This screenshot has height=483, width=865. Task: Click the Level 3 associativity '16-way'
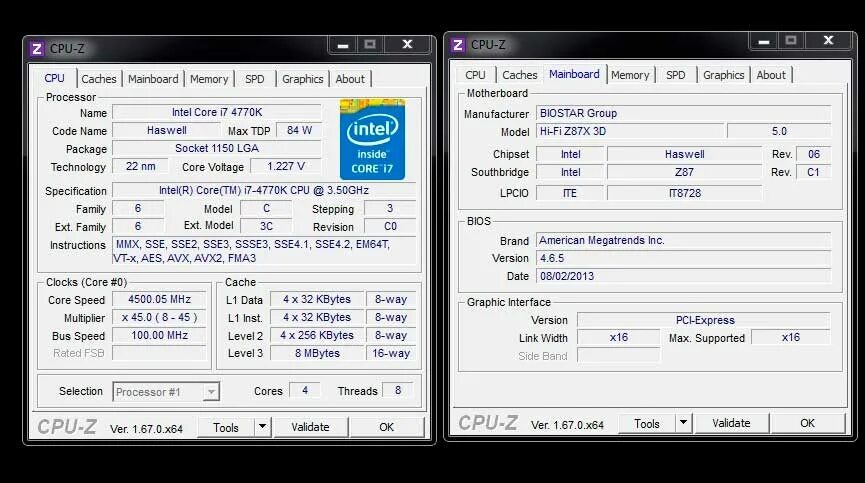[391, 353]
